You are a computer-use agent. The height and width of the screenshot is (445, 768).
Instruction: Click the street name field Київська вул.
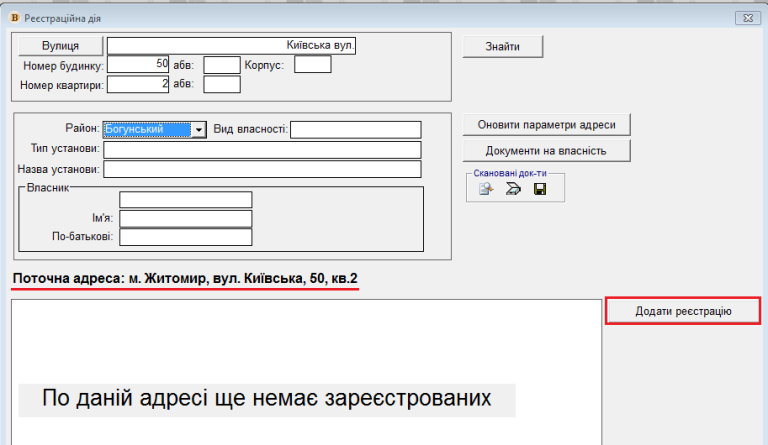click(232, 46)
